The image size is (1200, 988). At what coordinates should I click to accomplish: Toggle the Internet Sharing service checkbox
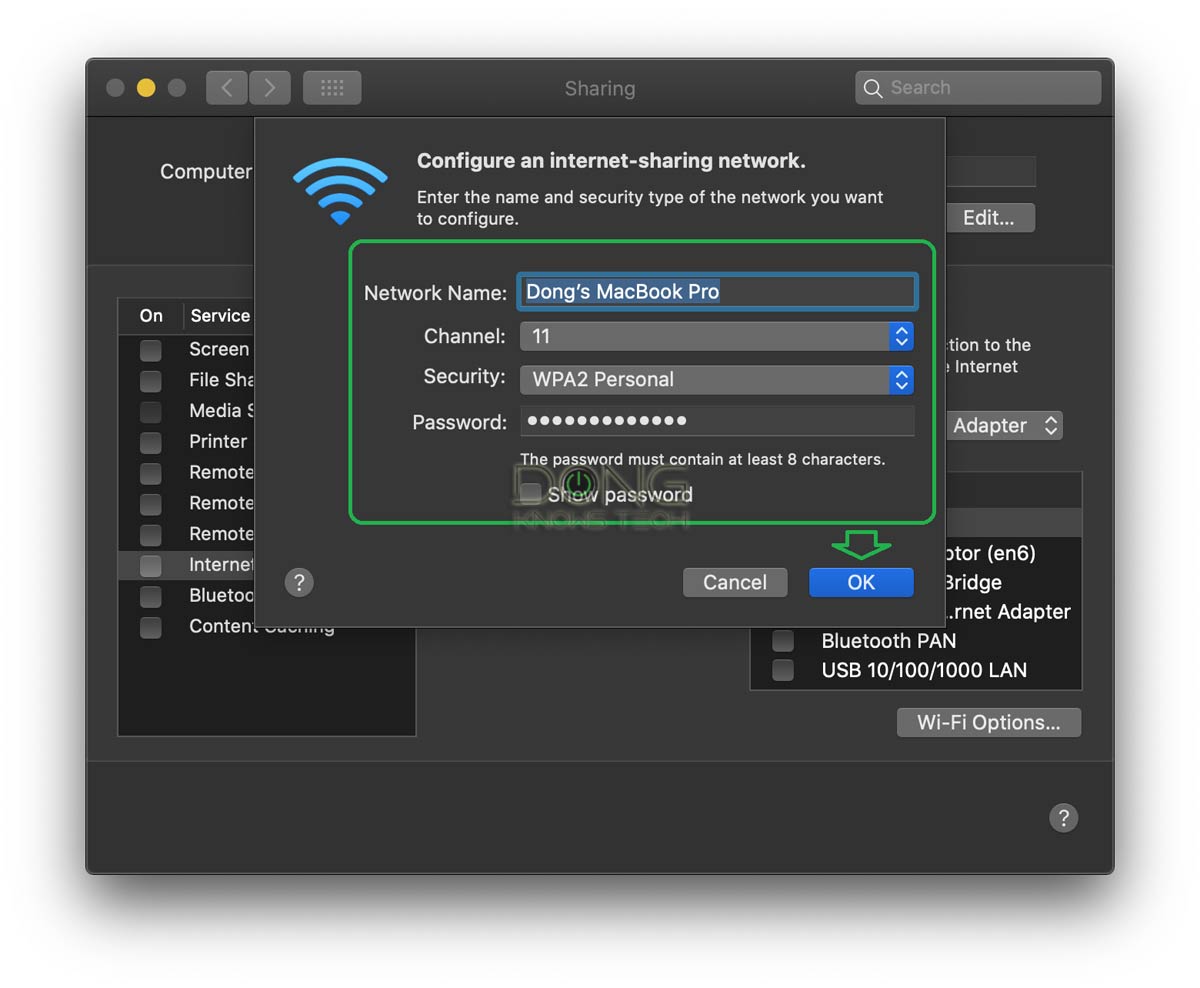click(150, 565)
